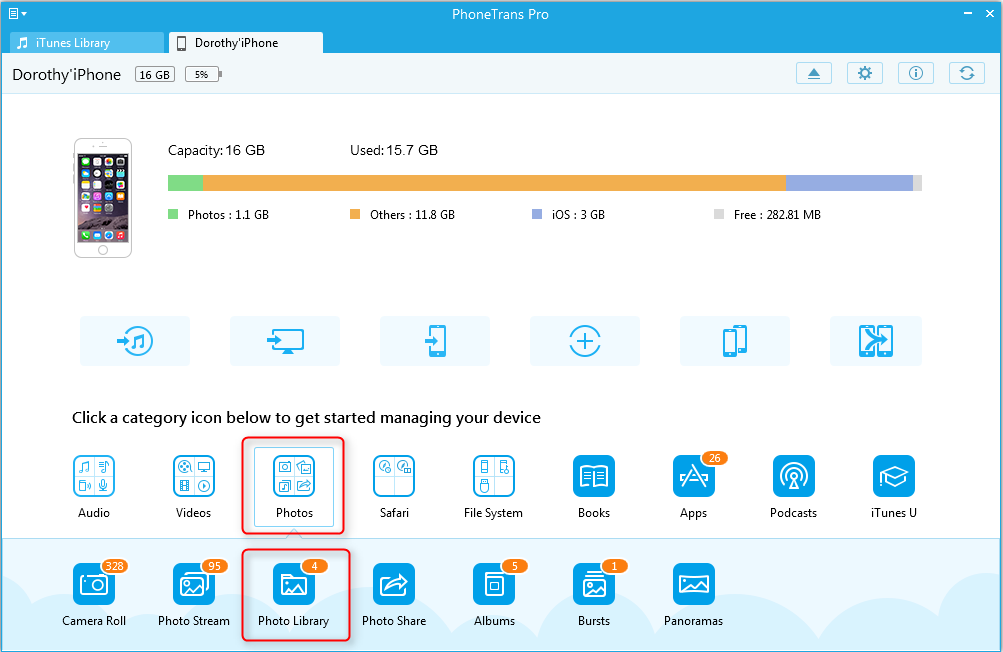Show device info
Image resolution: width=1003 pixels, height=652 pixels.
coord(915,74)
